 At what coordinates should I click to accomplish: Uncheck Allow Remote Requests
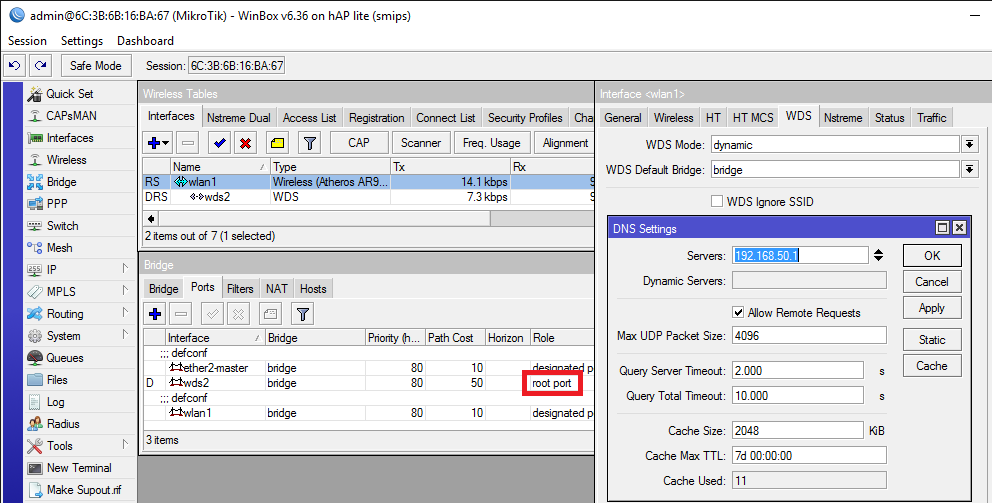click(x=739, y=312)
